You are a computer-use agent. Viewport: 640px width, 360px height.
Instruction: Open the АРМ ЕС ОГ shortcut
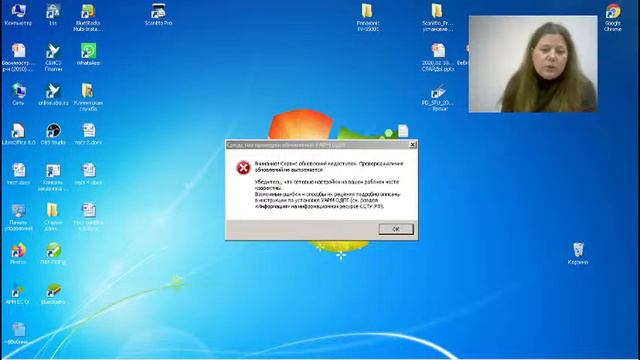pos(18,293)
